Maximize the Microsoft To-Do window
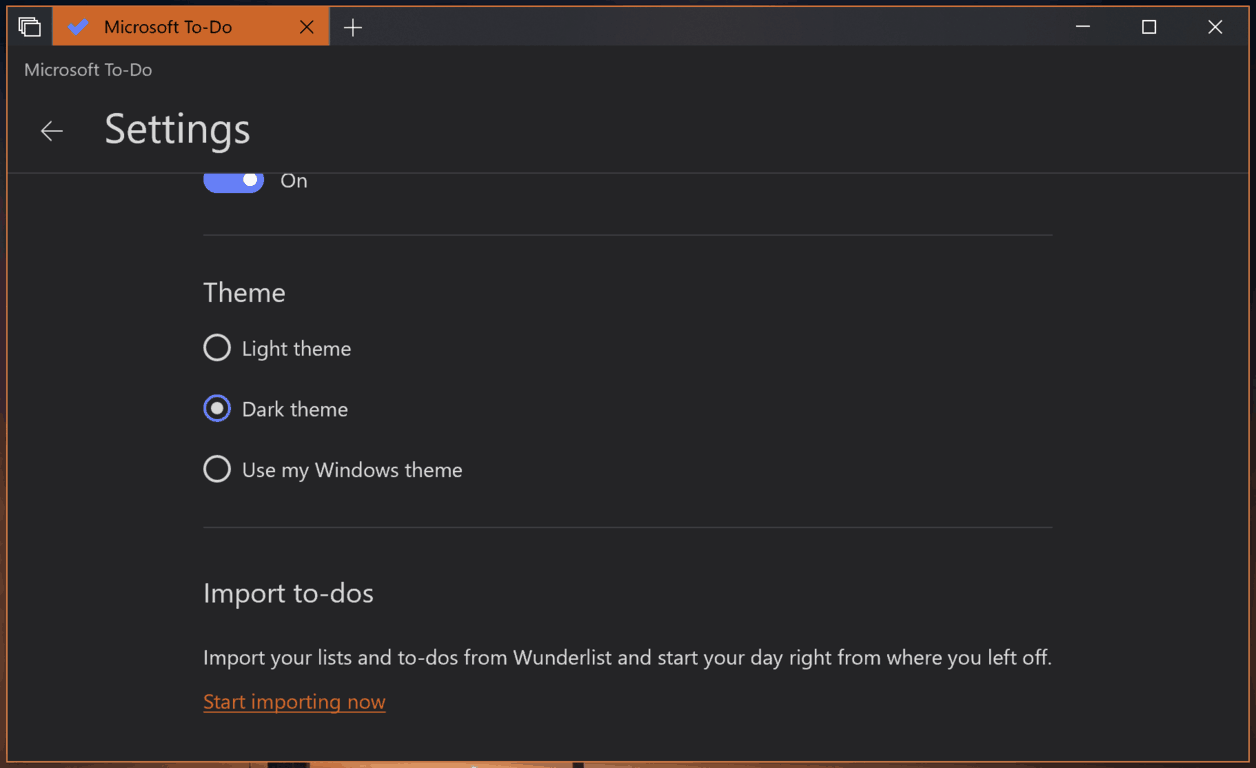Screen dimensions: 1256x768 tap(1149, 27)
